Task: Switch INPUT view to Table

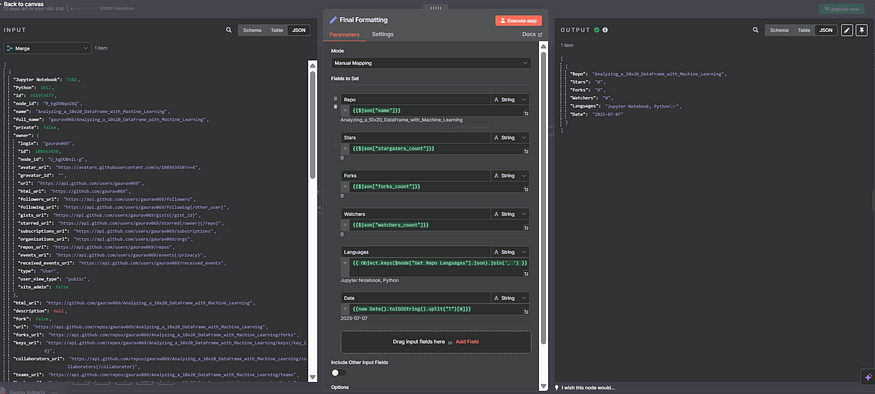Action: click(277, 30)
